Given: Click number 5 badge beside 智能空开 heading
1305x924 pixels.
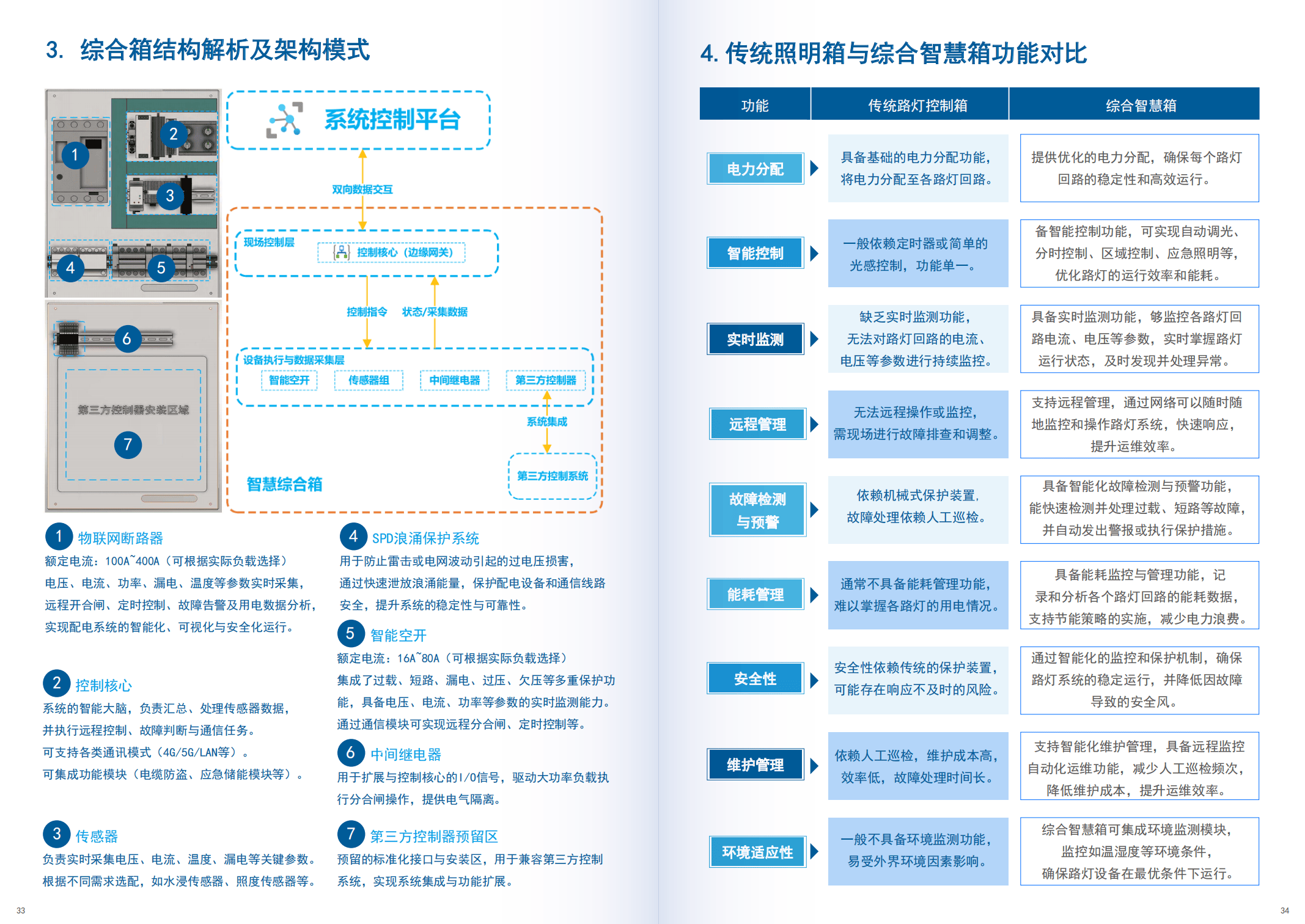Looking at the screenshot, I should pos(350,634).
